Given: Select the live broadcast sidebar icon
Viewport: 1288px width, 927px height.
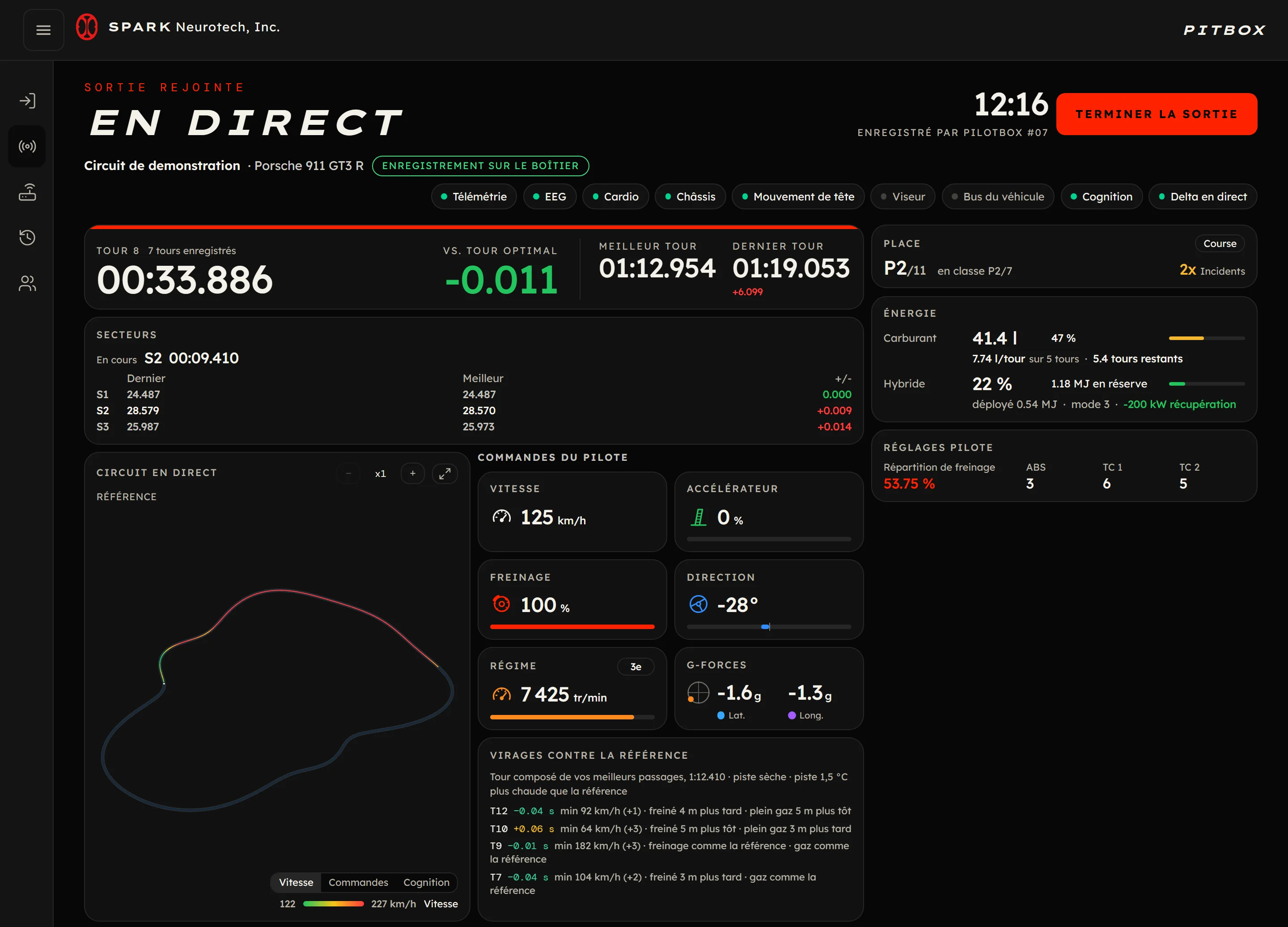Looking at the screenshot, I should click(x=27, y=147).
